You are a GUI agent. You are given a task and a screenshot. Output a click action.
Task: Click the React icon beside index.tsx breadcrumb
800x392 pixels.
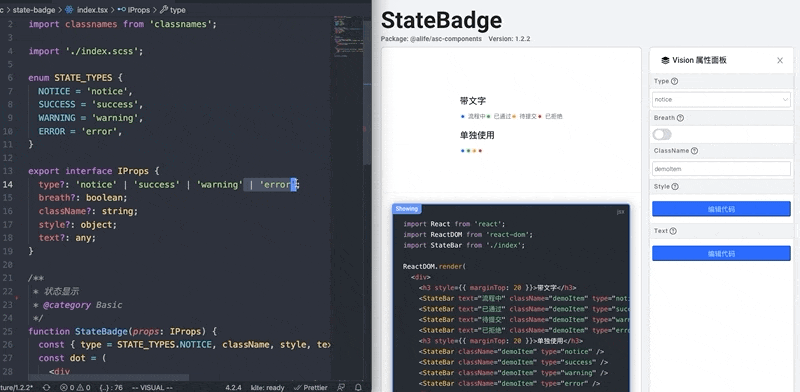click(x=69, y=10)
